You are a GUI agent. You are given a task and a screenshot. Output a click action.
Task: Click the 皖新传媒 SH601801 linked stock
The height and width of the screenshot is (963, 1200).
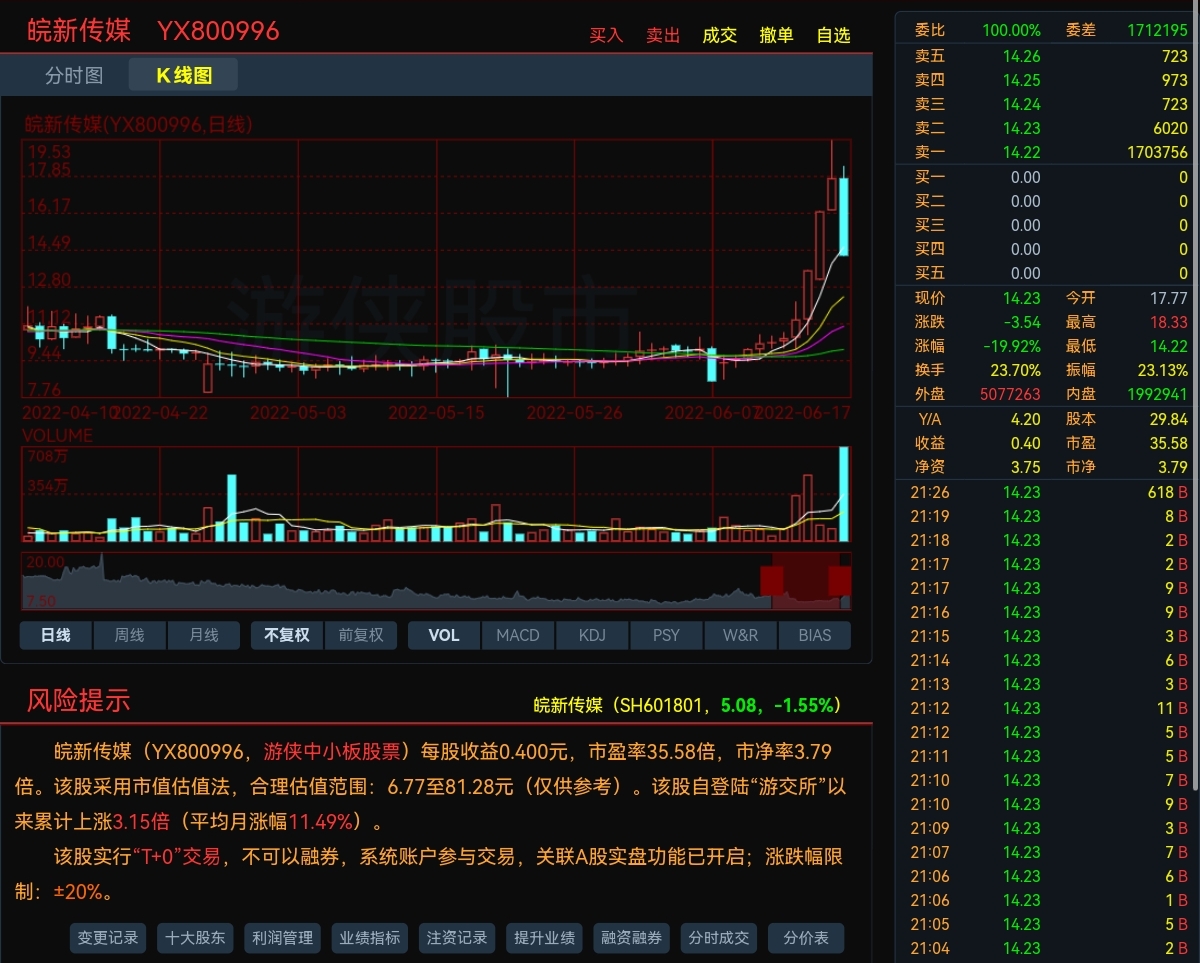[x=687, y=705]
